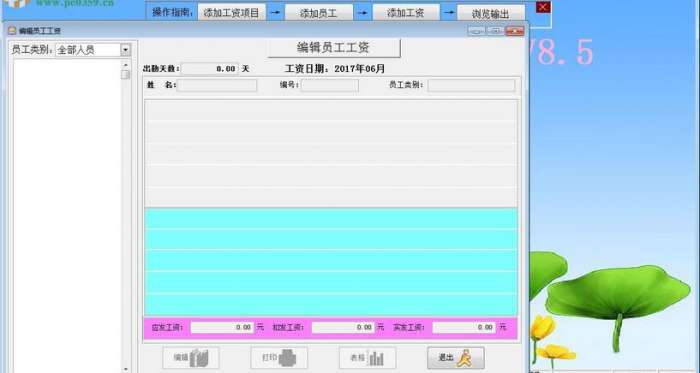Select the 全部人员 combo box
The image size is (700, 373).
(x=93, y=50)
